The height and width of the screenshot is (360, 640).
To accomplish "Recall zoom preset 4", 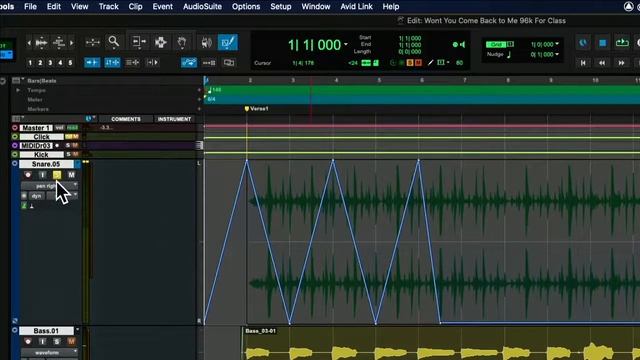I will coord(60,62).
